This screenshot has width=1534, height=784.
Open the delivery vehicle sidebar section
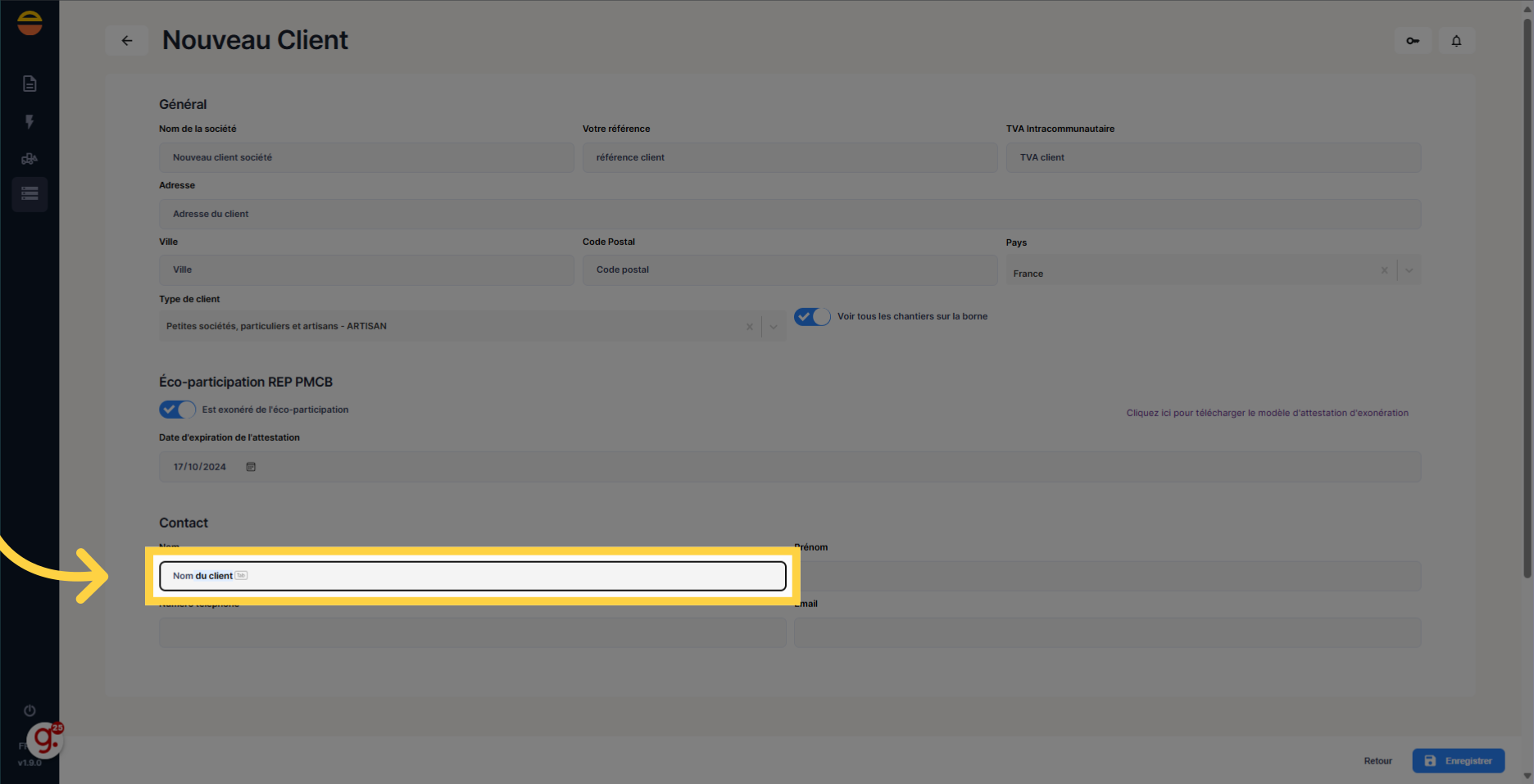coord(29,158)
